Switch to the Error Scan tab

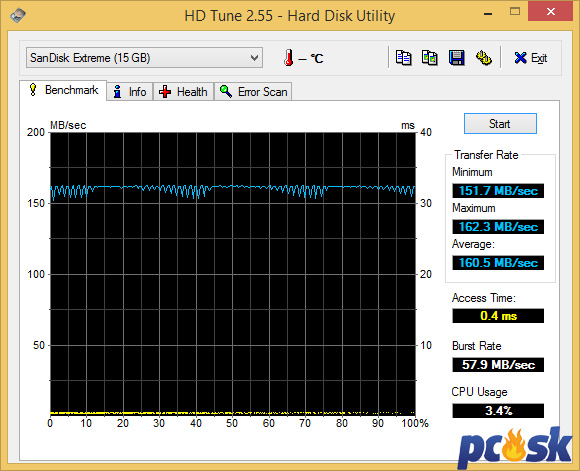tap(253, 91)
